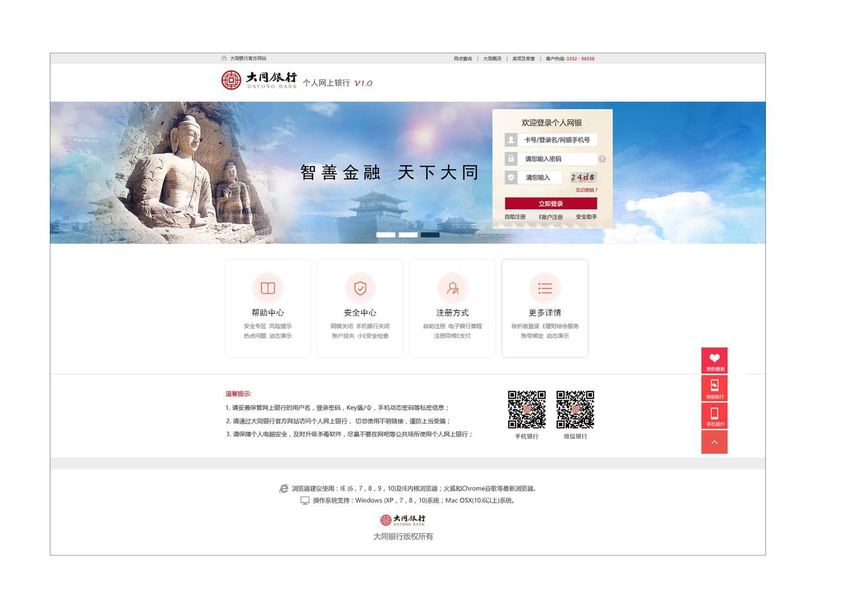Image resolution: width=849 pixels, height=600 pixels.
Task: Click the house icon in top bar
Action: [x=224, y=58]
